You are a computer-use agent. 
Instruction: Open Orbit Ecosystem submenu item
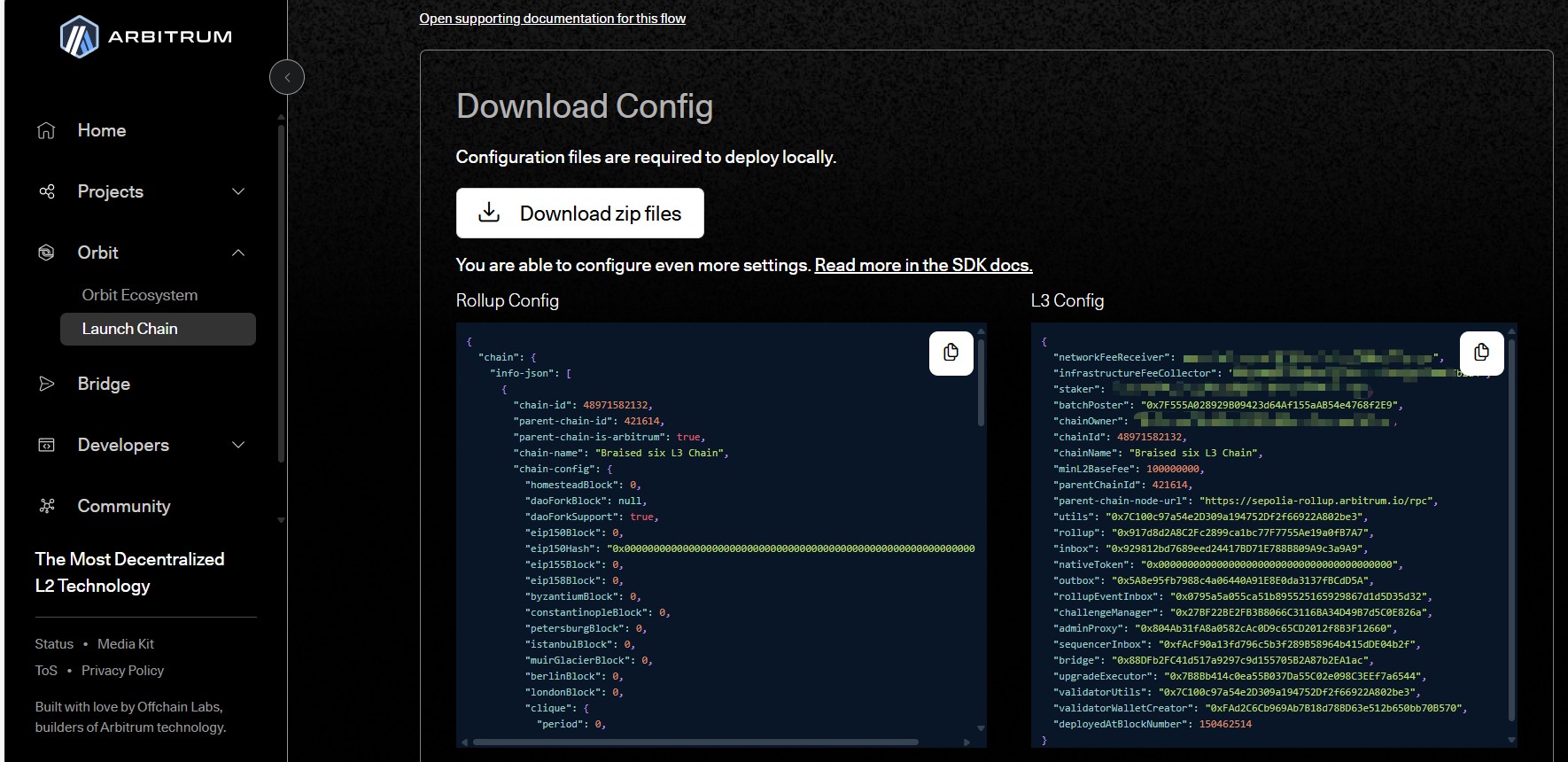140,295
